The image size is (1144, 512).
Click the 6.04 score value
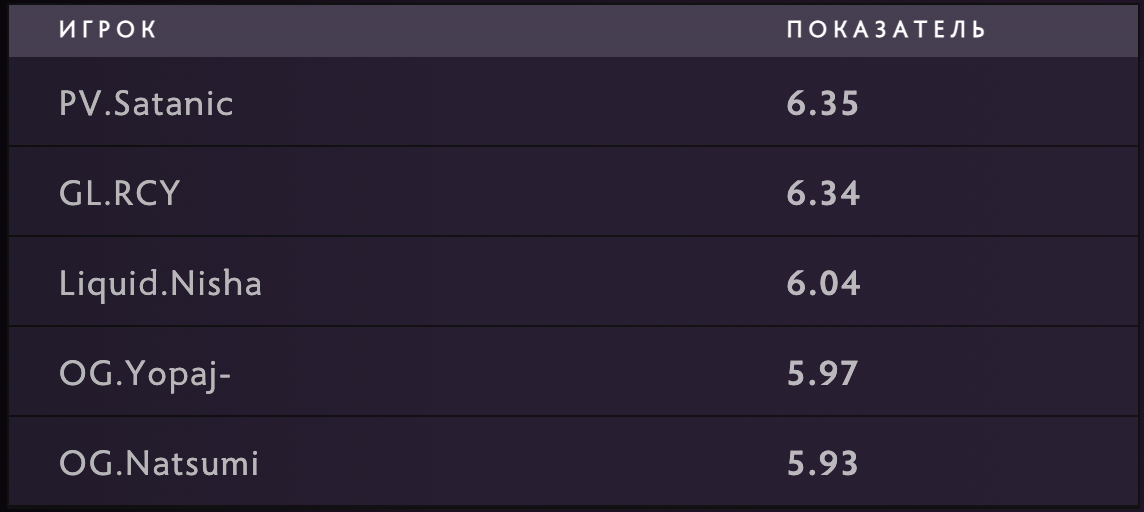point(822,284)
